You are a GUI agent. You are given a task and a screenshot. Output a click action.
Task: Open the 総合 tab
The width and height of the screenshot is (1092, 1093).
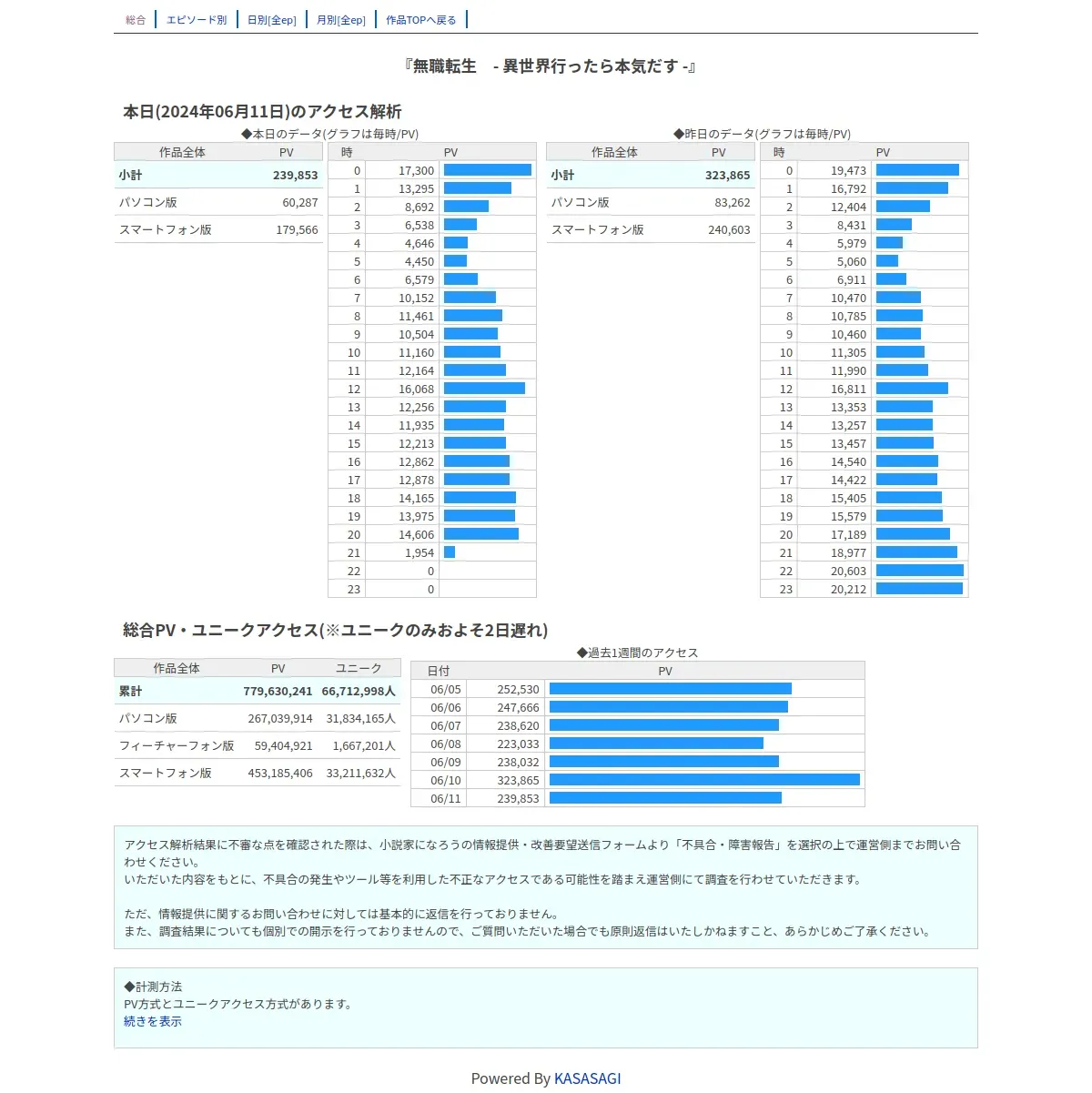(136, 20)
